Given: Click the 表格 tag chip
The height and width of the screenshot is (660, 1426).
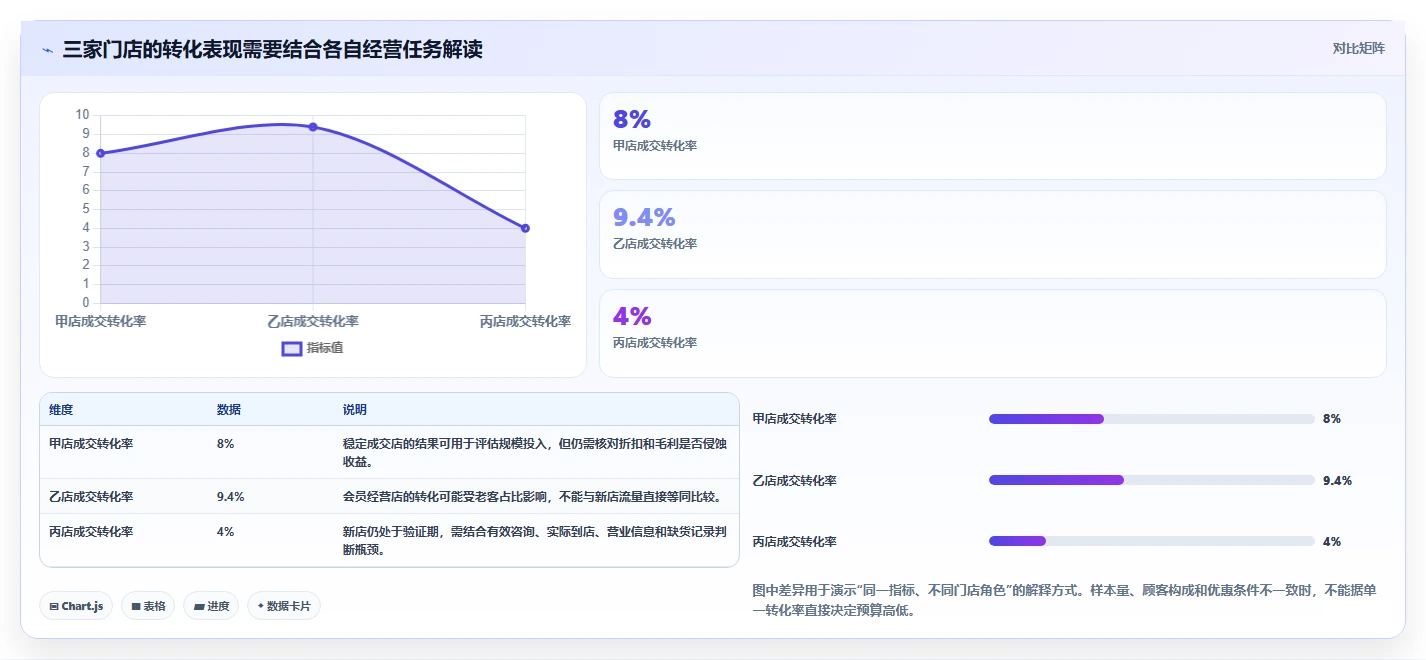Looking at the screenshot, I should pyautogui.click(x=148, y=606).
